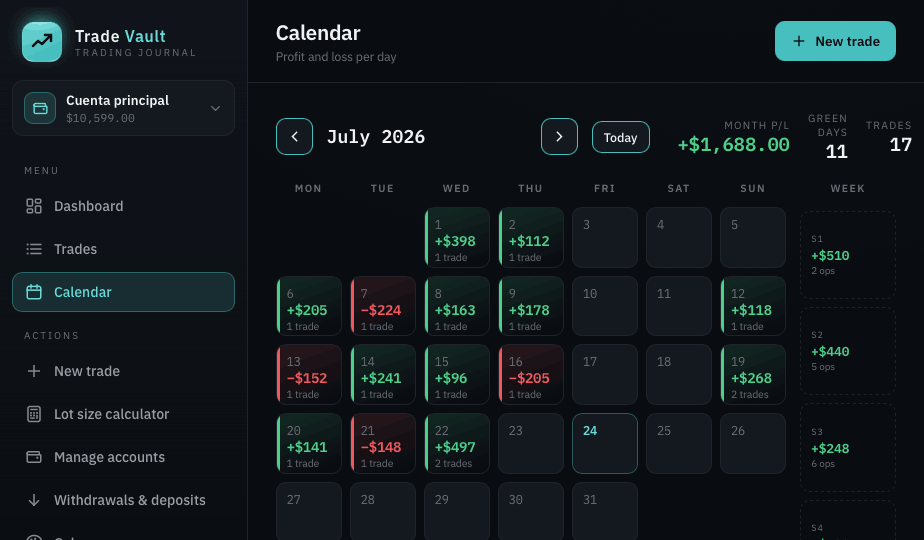Screen dimensions: 924x540
Task: Click the Profit and loss per day subtitle
Action: point(336,57)
